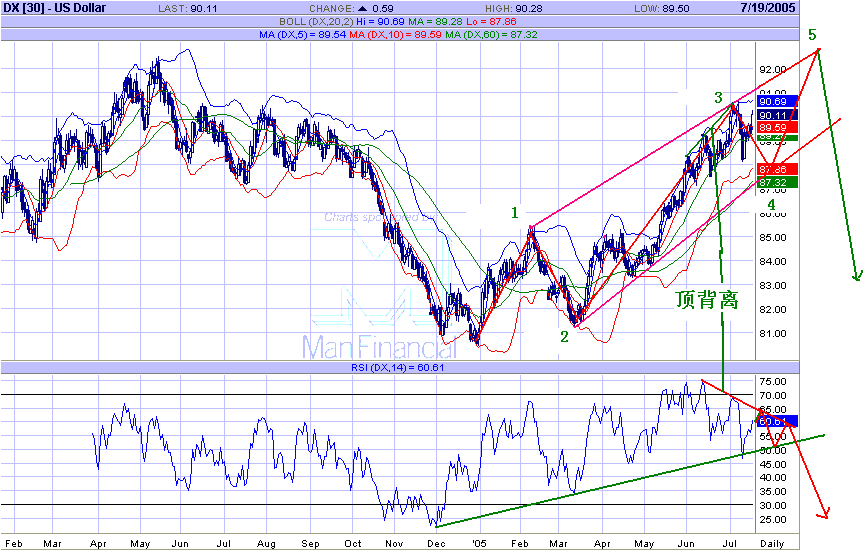The width and height of the screenshot is (866, 550).
Task: Click the 顶背离 divergence annotation
Action: coord(707,300)
